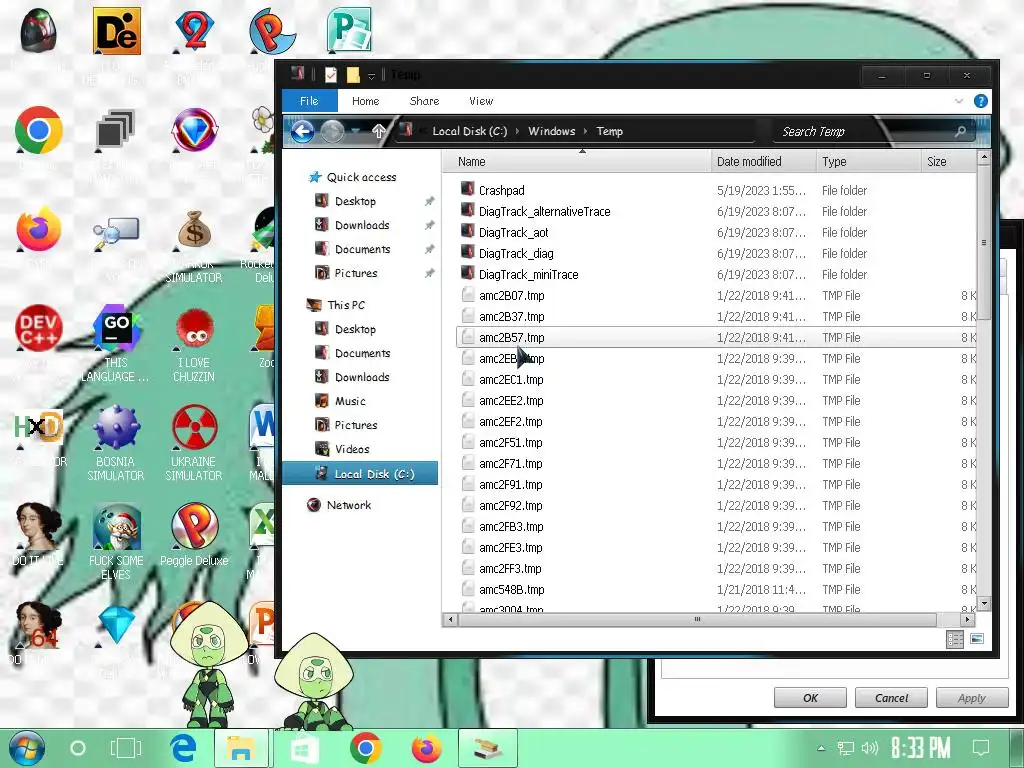Click the search magnifier icon
Image resolution: width=1024 pixels, height=768 pixels.
click(960, 131)
